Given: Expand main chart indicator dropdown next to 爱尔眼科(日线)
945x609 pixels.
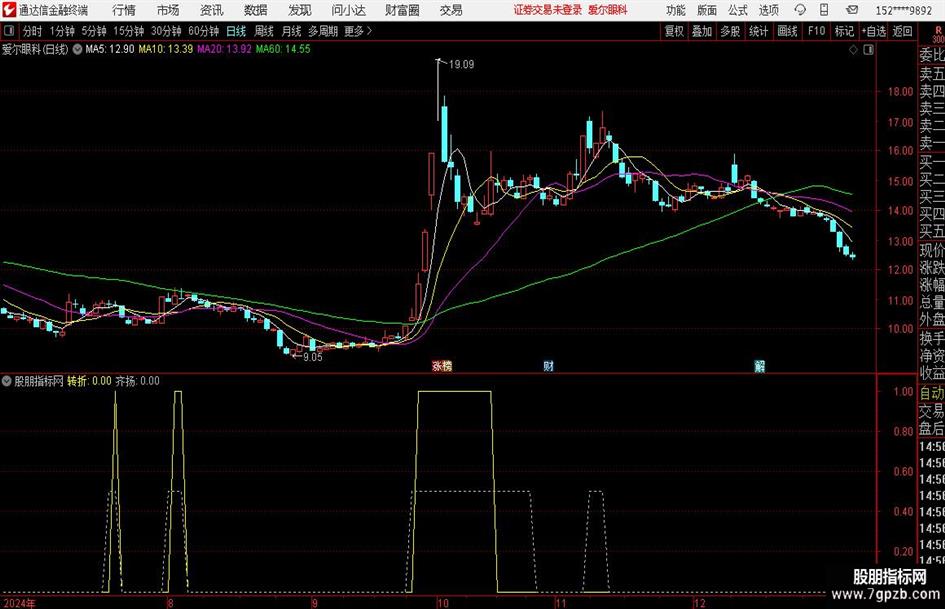Looking at the screenshot, I should coord(77,49).
